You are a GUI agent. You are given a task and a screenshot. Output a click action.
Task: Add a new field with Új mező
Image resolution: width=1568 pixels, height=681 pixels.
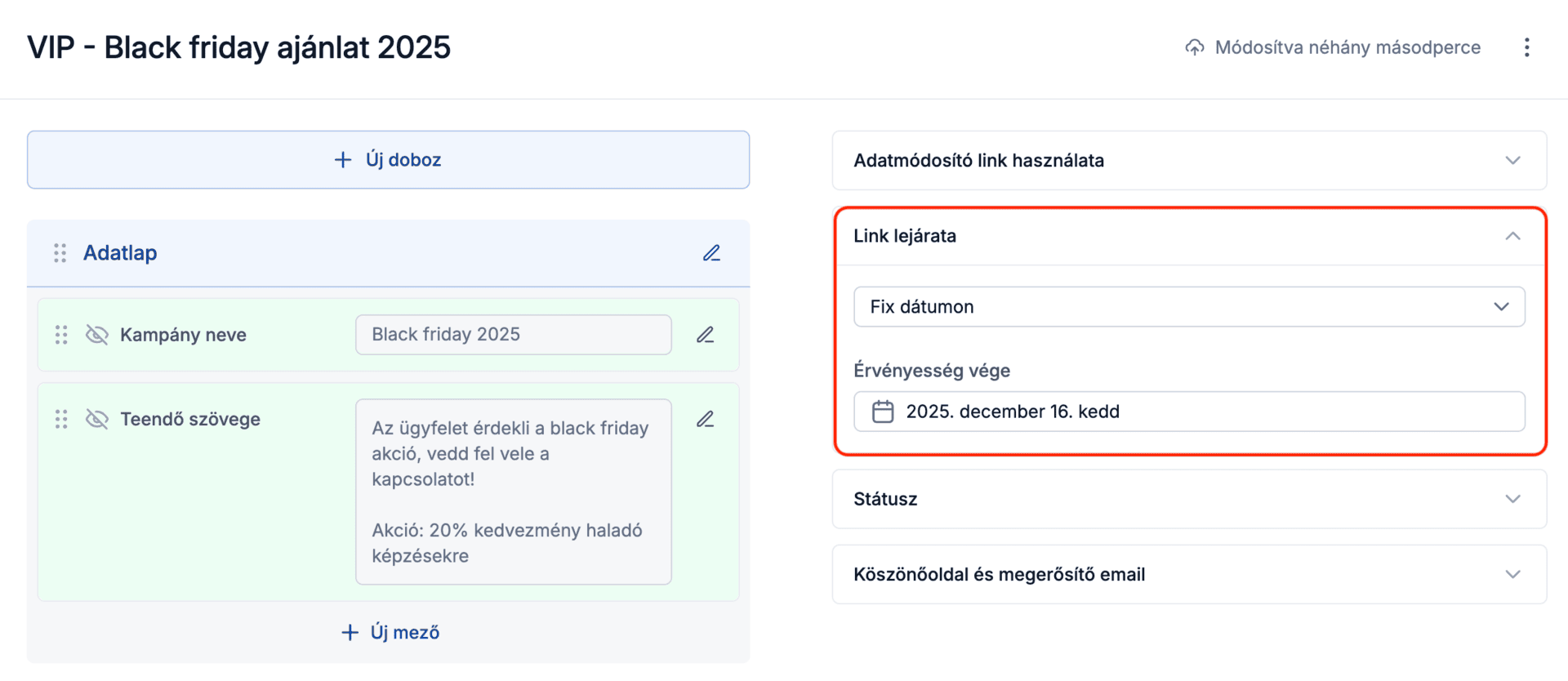pyautogui.click(x=390, y=633)
